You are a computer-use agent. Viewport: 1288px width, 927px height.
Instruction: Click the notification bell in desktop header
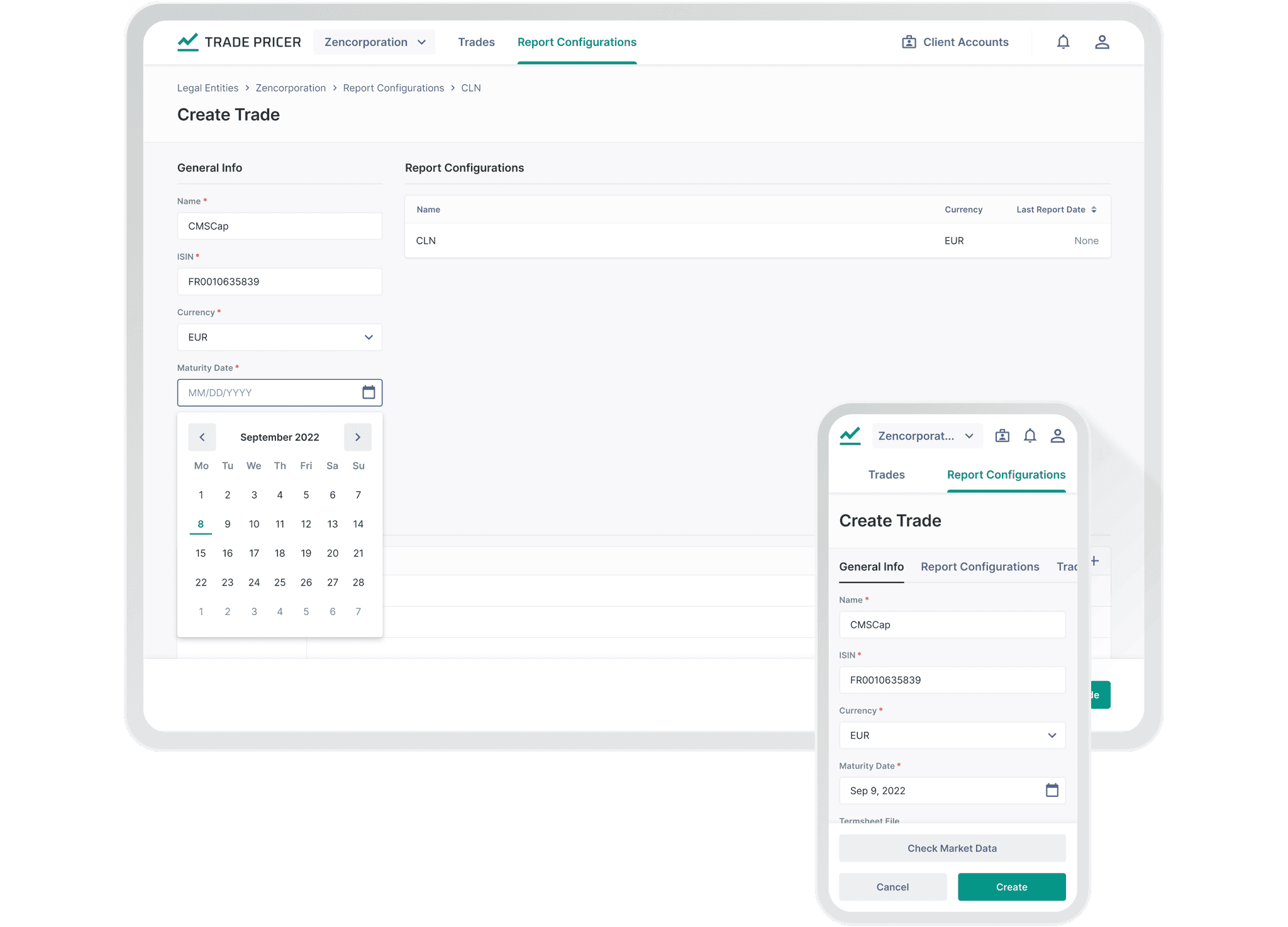pos(1063,42)
